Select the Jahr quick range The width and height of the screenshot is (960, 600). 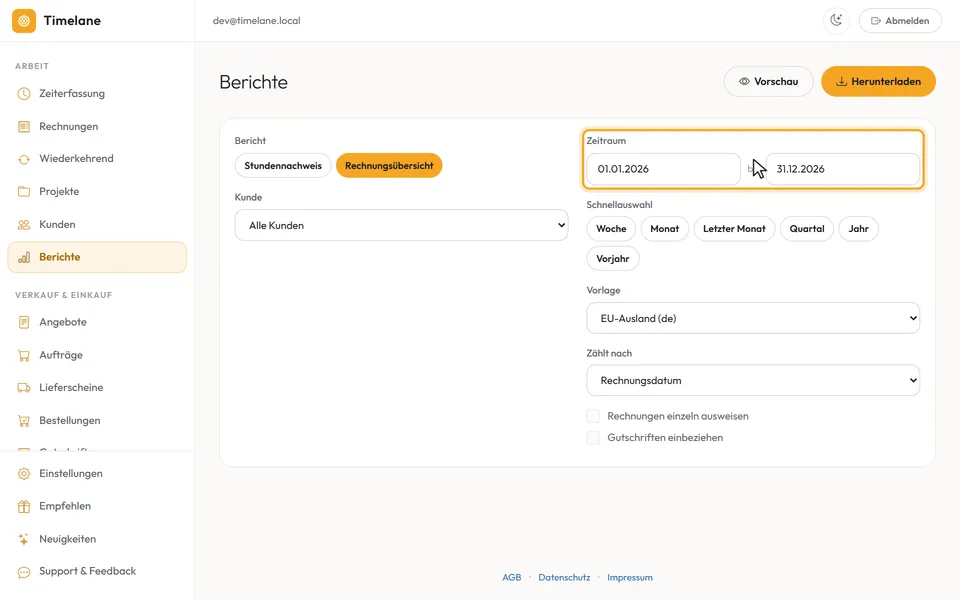(x=858, y=229)
